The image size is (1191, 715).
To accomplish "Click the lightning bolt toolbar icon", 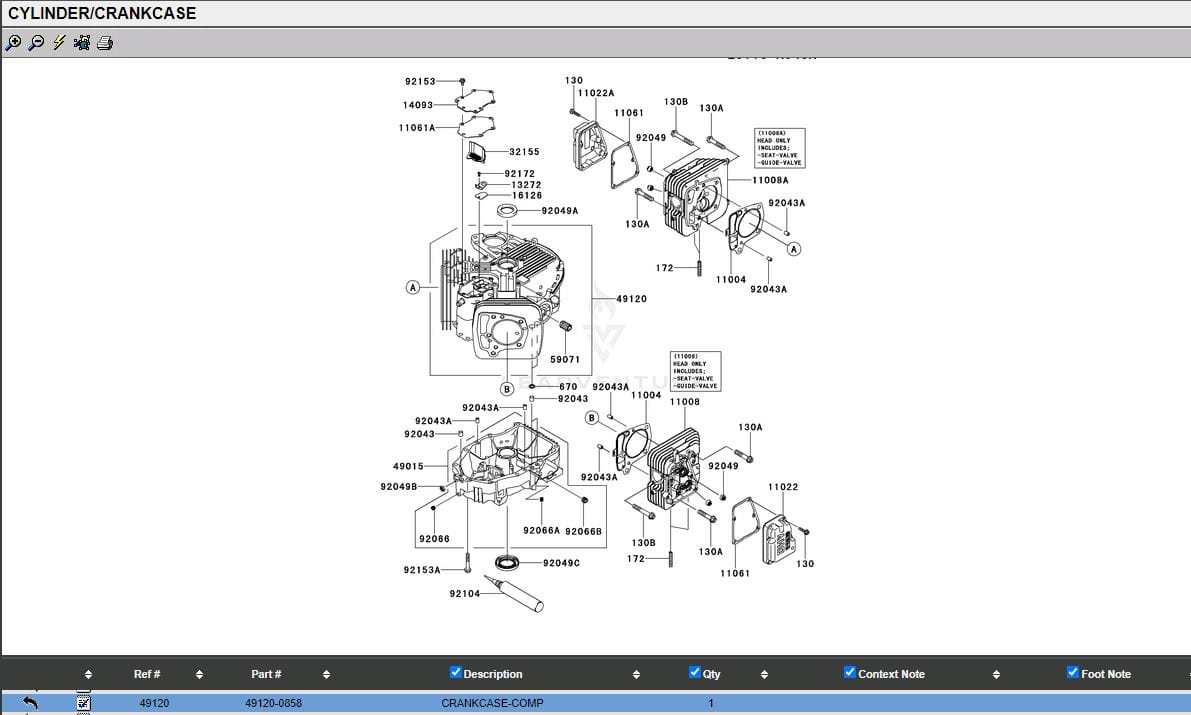I will [59, 43].
